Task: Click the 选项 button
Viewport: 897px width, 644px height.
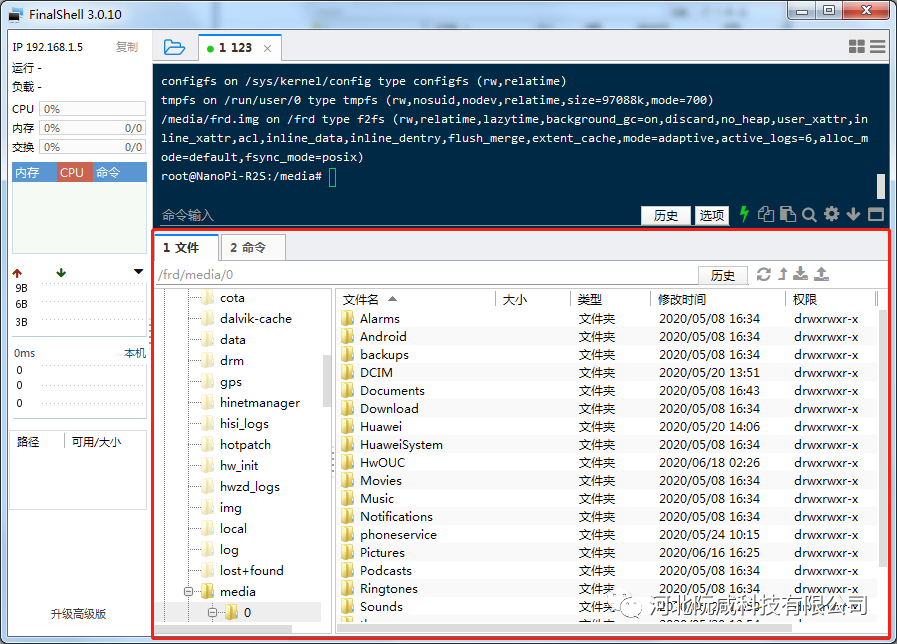Action: tap(711, 215)
